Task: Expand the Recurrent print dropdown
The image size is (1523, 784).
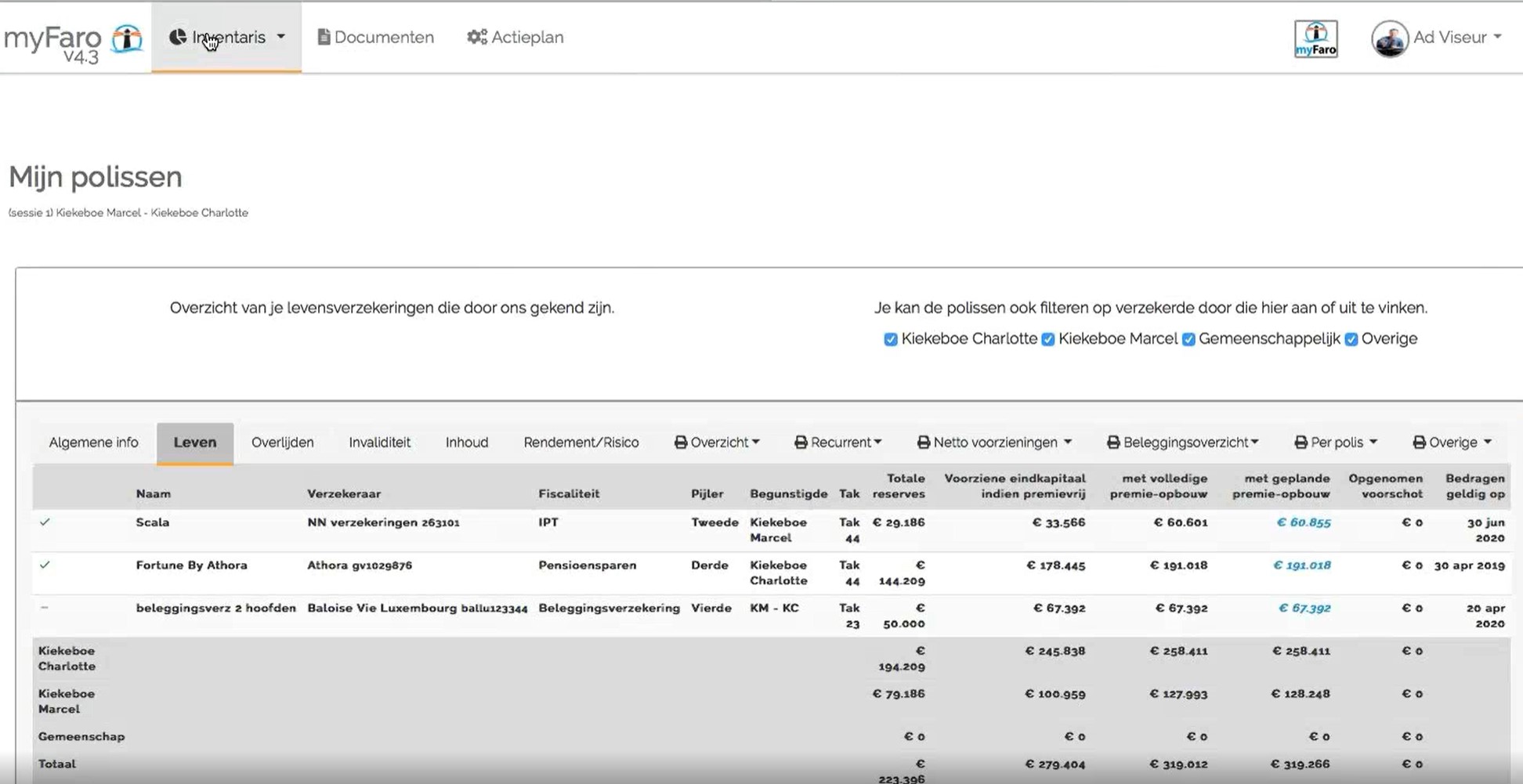Action: [877, 443]
